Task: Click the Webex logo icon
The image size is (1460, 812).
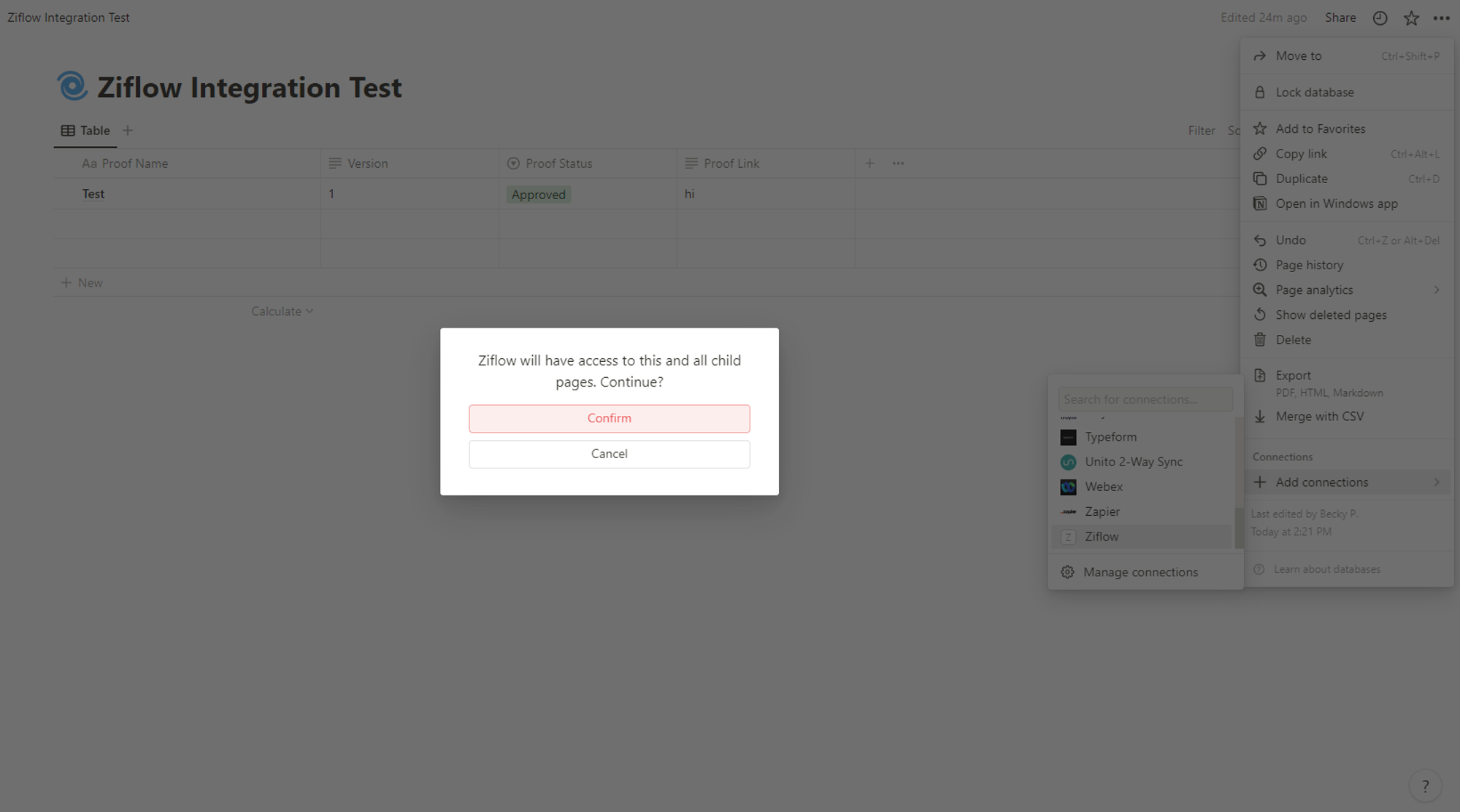Action: click(x=1068, y=487)
